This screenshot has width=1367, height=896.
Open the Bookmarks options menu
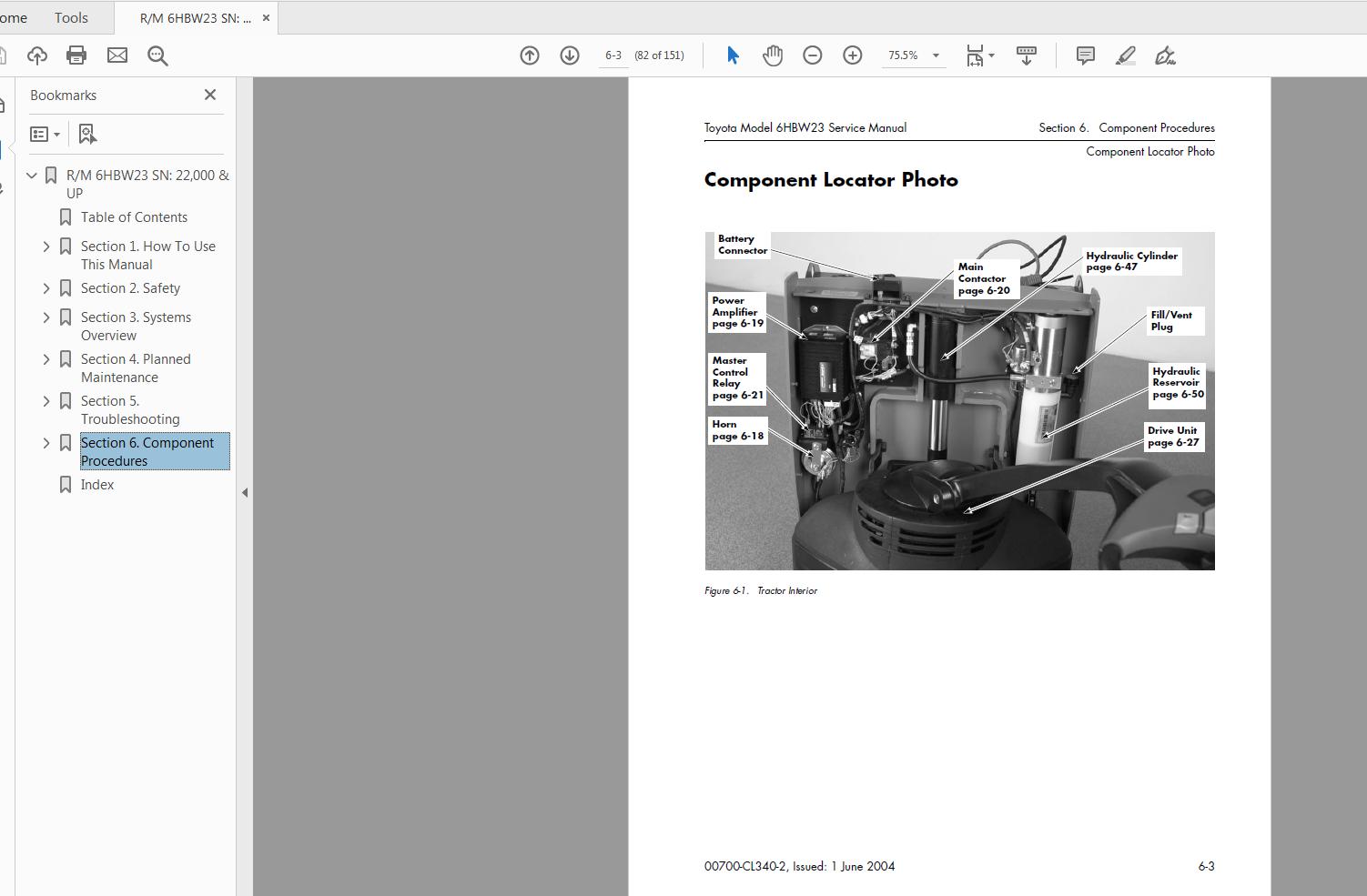[x=44, y=133]
